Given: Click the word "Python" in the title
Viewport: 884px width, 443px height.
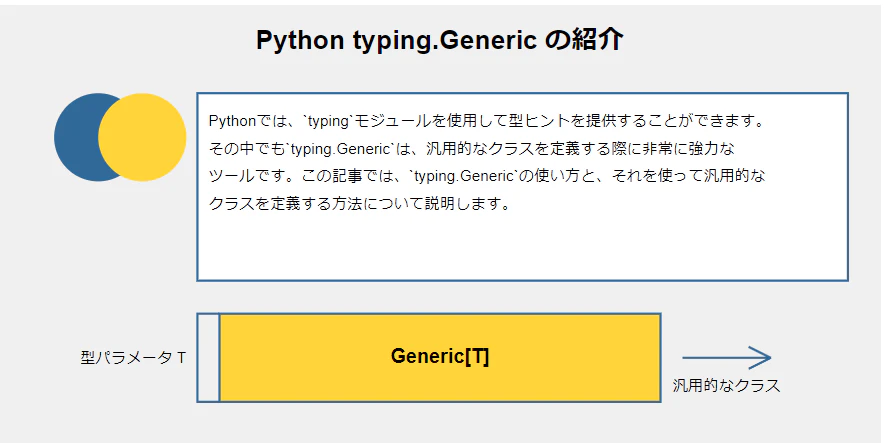Looking at the screenshot, I should tap(301, 40).
